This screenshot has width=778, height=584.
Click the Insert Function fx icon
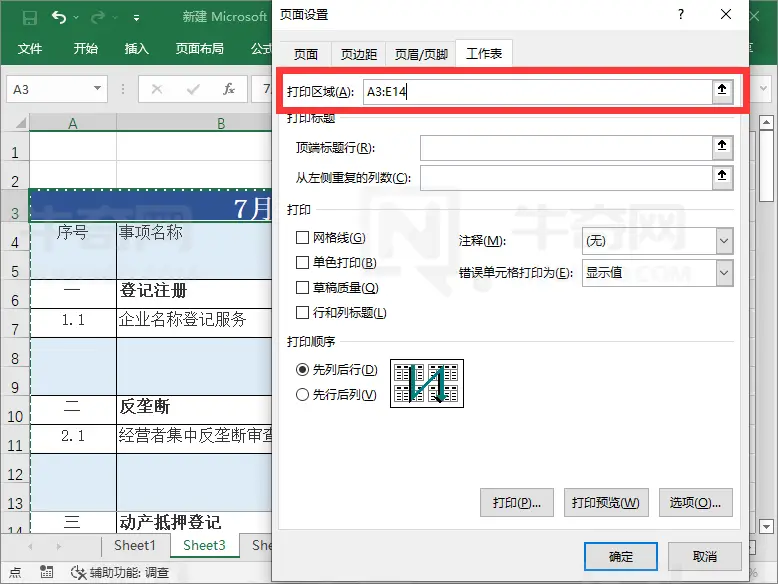pos(229,89)
